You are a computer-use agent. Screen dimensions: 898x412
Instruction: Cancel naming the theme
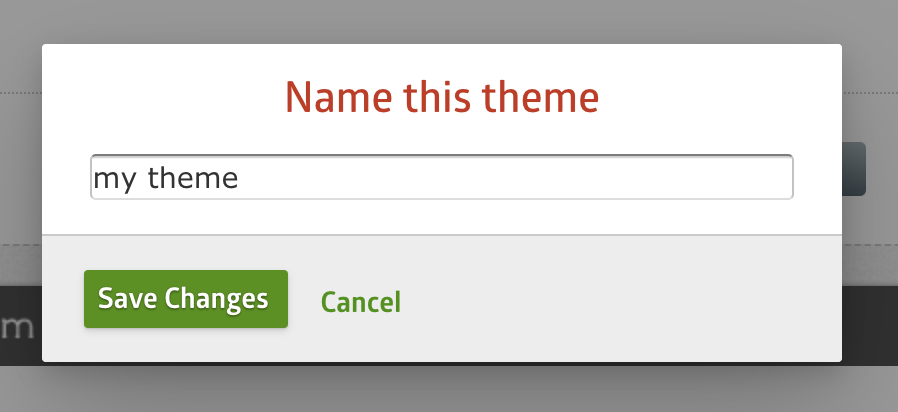pyautogui.click(x=360, y=301)
